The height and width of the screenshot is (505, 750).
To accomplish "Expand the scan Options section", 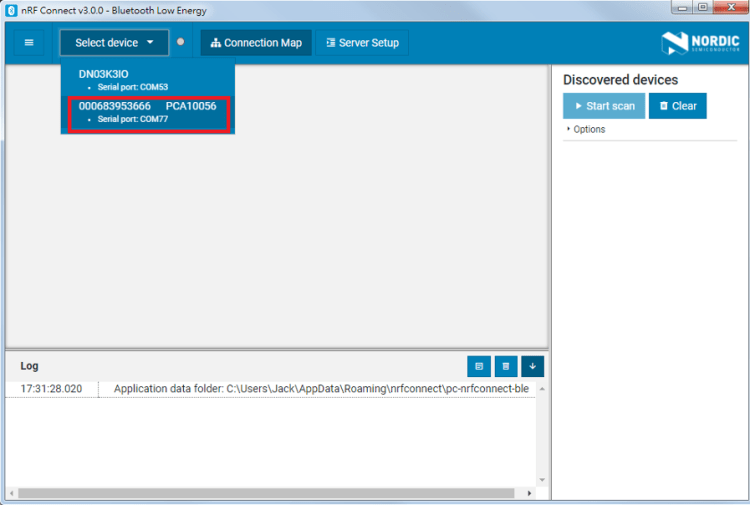I will pos(586,129).
